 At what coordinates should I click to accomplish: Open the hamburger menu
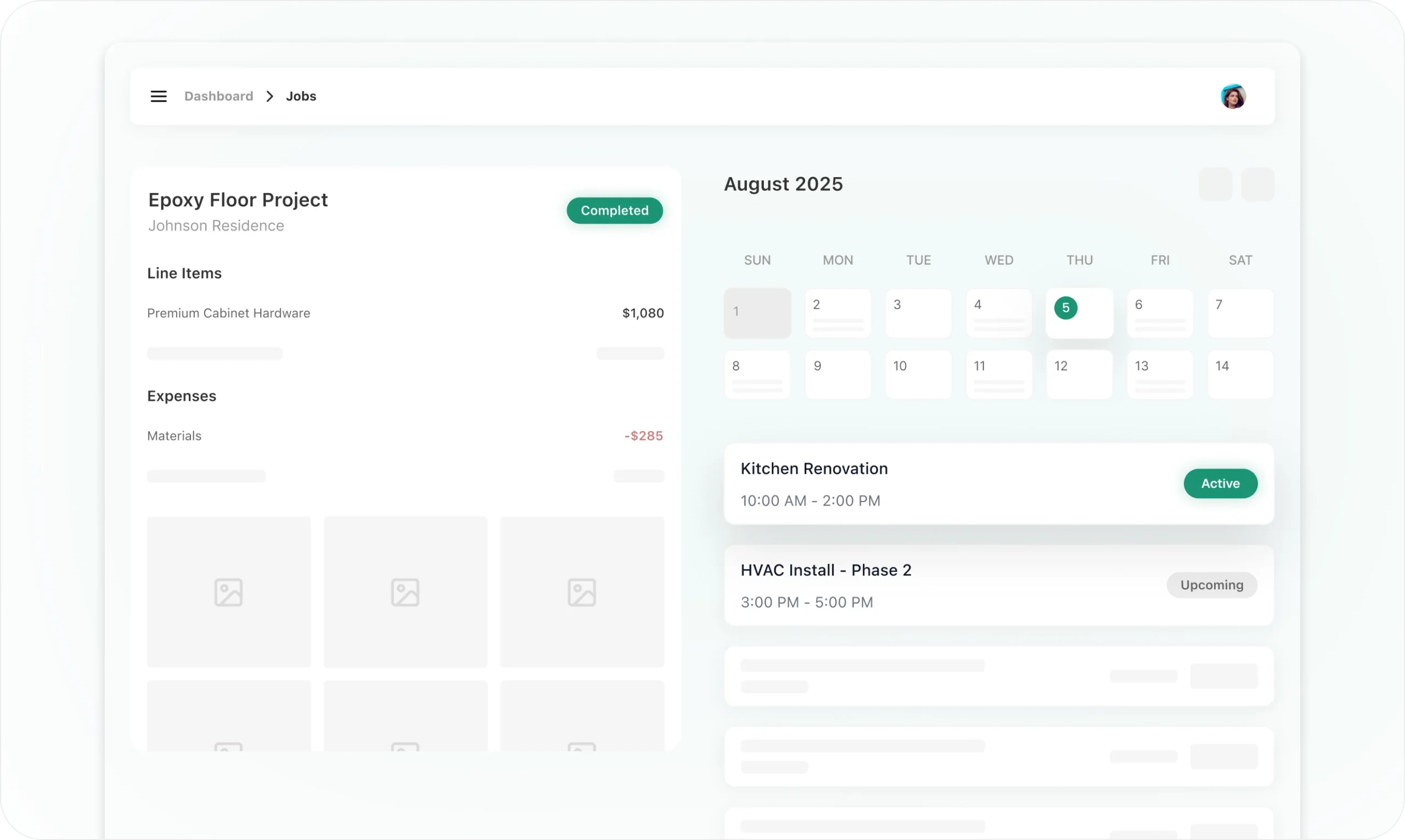pyautogui.click(x=159, y=96)
